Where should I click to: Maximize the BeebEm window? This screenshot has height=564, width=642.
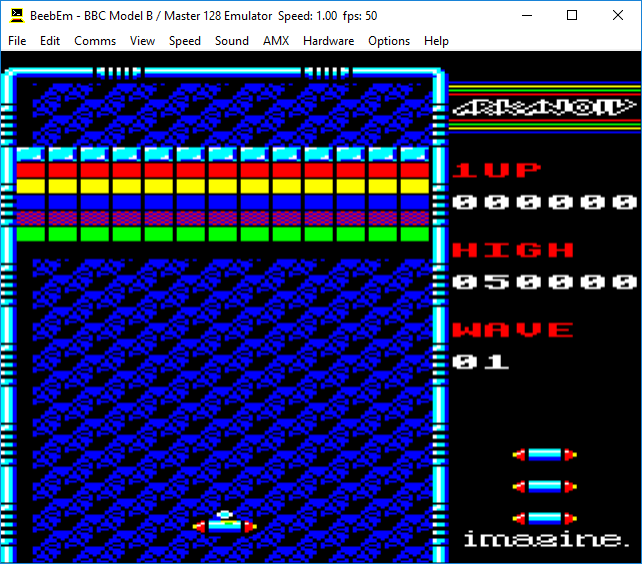(572, 16)
